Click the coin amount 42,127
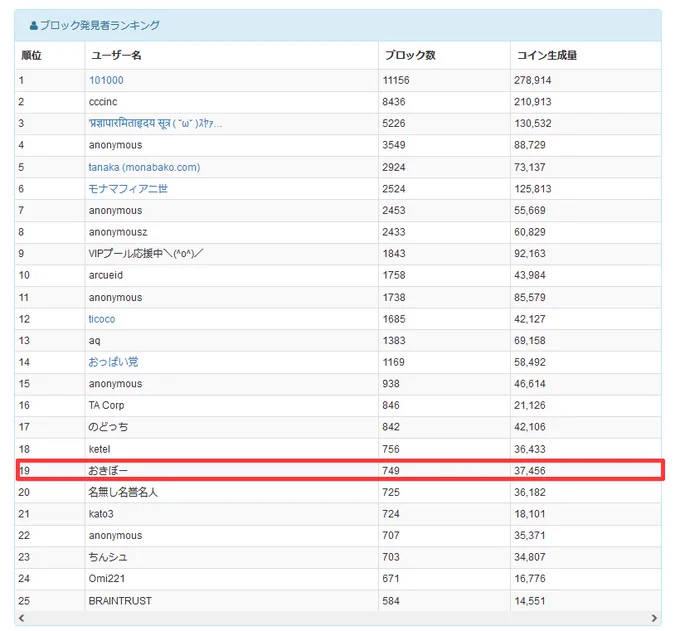680x631 pixels. (530, 319)
